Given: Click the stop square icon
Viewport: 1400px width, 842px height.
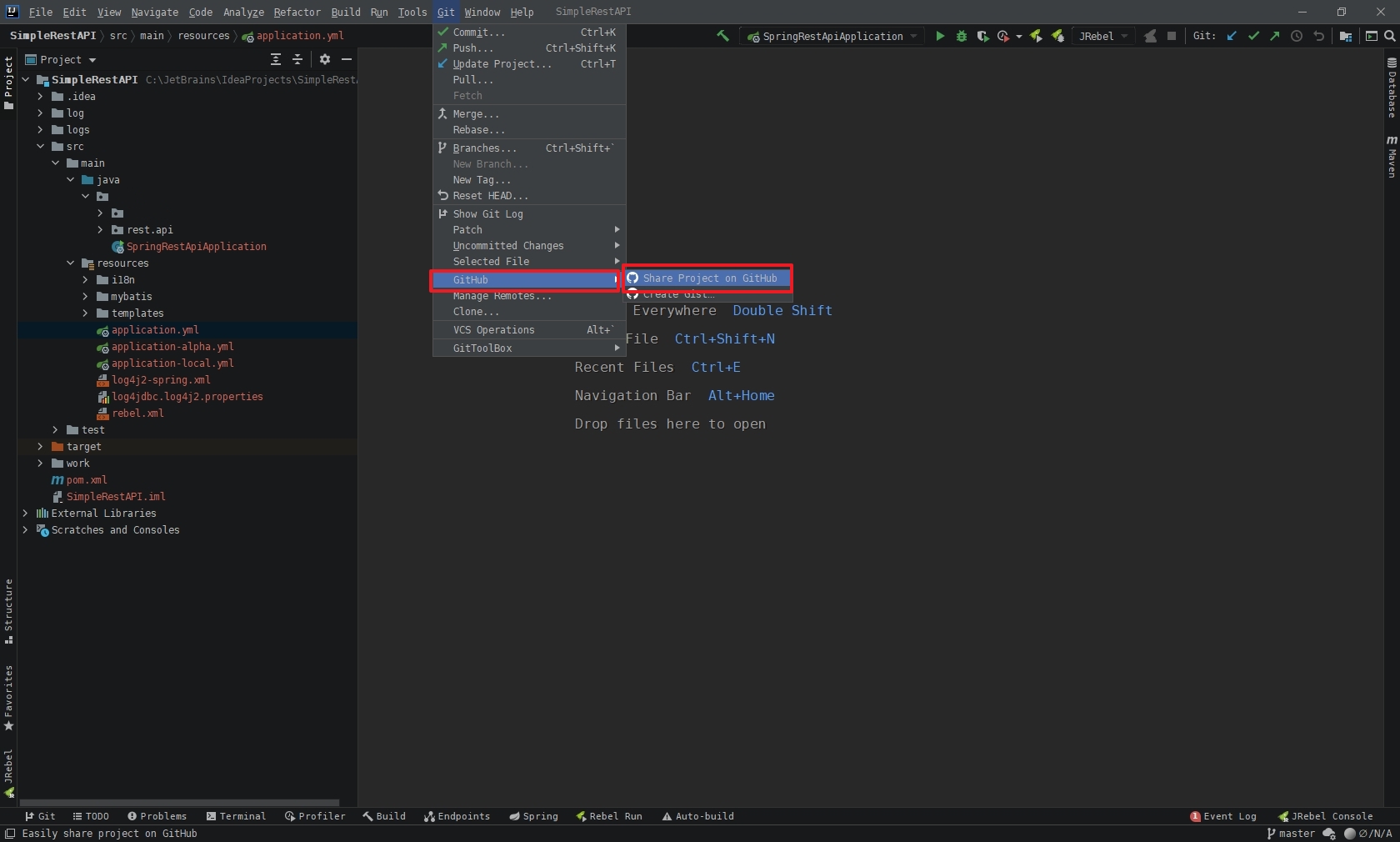Looking at the screenshot, I should [x=1172, y=36].
